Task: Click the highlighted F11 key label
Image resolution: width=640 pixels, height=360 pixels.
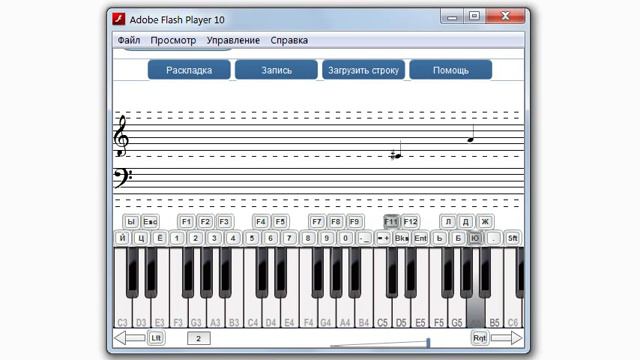Action: (x=391, y=222)
